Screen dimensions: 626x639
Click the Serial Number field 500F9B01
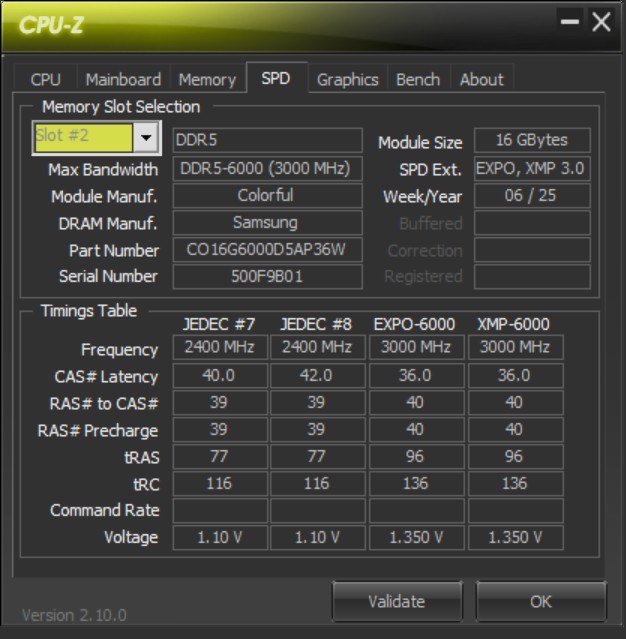pos(267,277)
